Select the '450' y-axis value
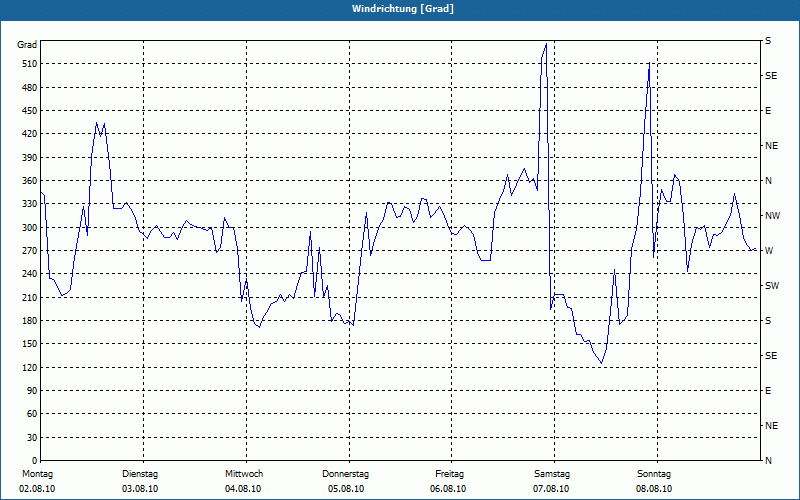 pos(30,111)
